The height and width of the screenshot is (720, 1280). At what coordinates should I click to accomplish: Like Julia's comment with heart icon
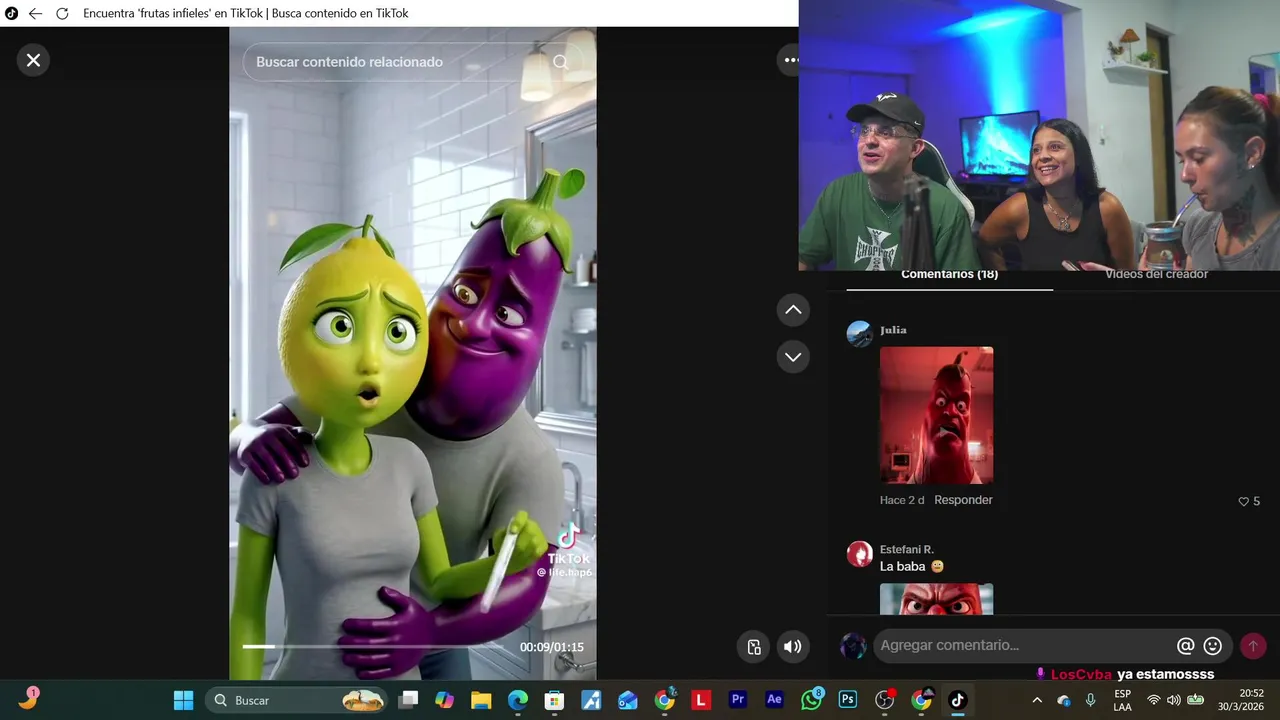1244,501
